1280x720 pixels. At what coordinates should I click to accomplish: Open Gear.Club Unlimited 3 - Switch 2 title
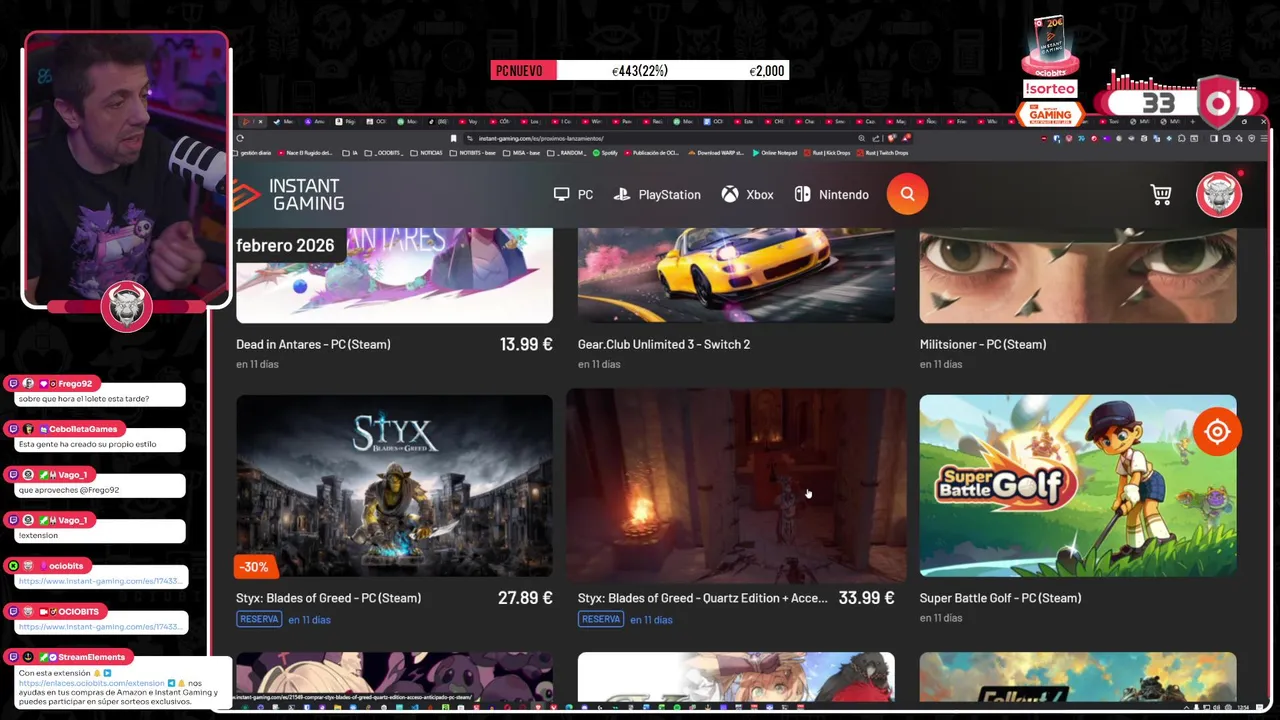[x=664, y=344]
